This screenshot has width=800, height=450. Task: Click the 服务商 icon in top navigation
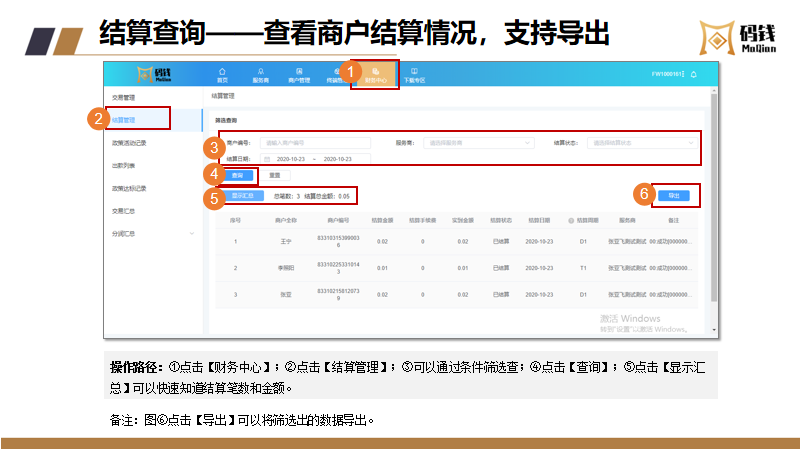(x=261, y=74)
